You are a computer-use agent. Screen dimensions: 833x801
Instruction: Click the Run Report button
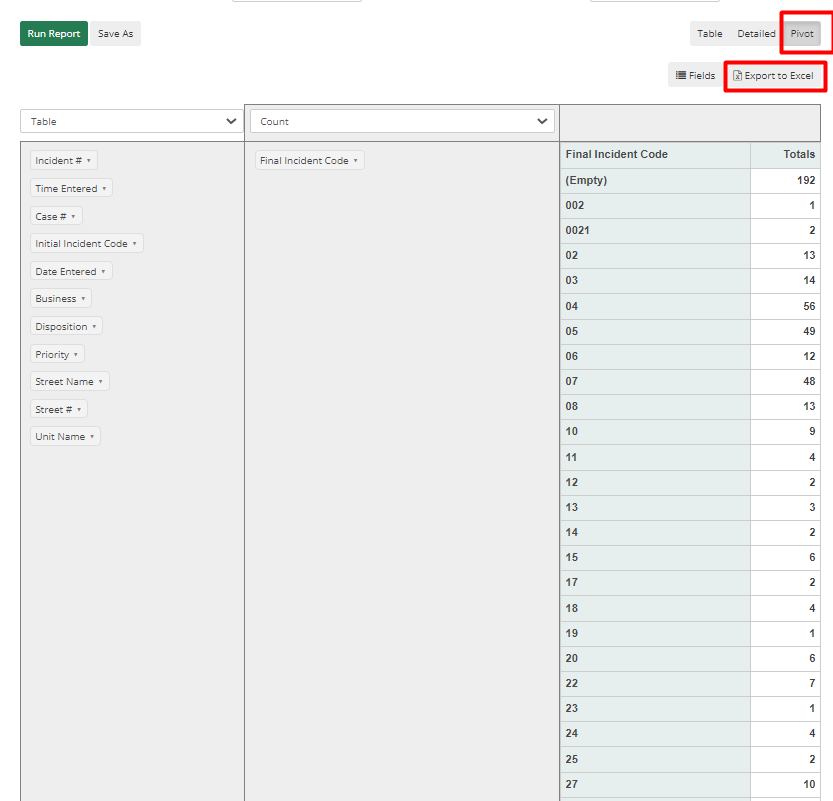pos(53,33)
